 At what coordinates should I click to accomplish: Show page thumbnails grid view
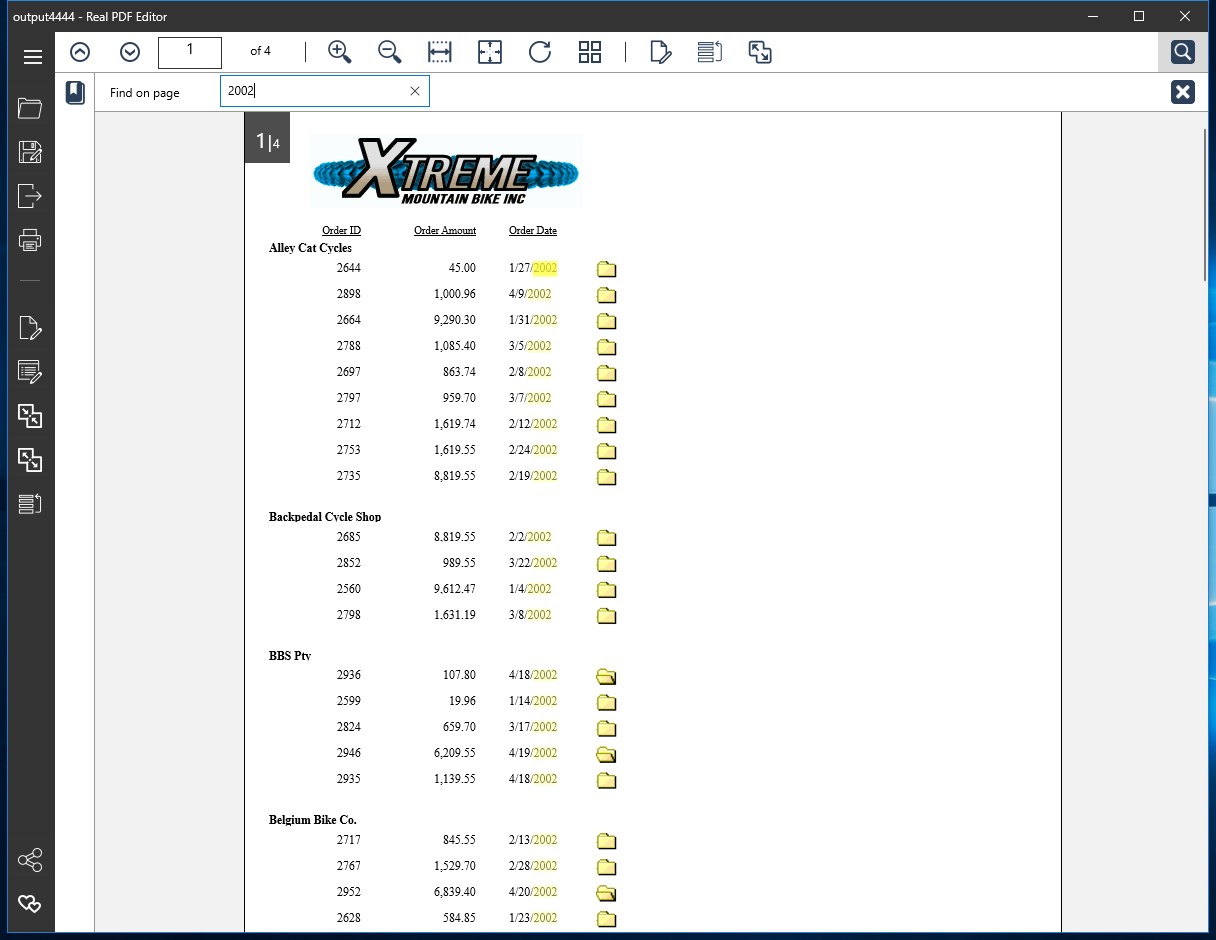tap(590, 52)
